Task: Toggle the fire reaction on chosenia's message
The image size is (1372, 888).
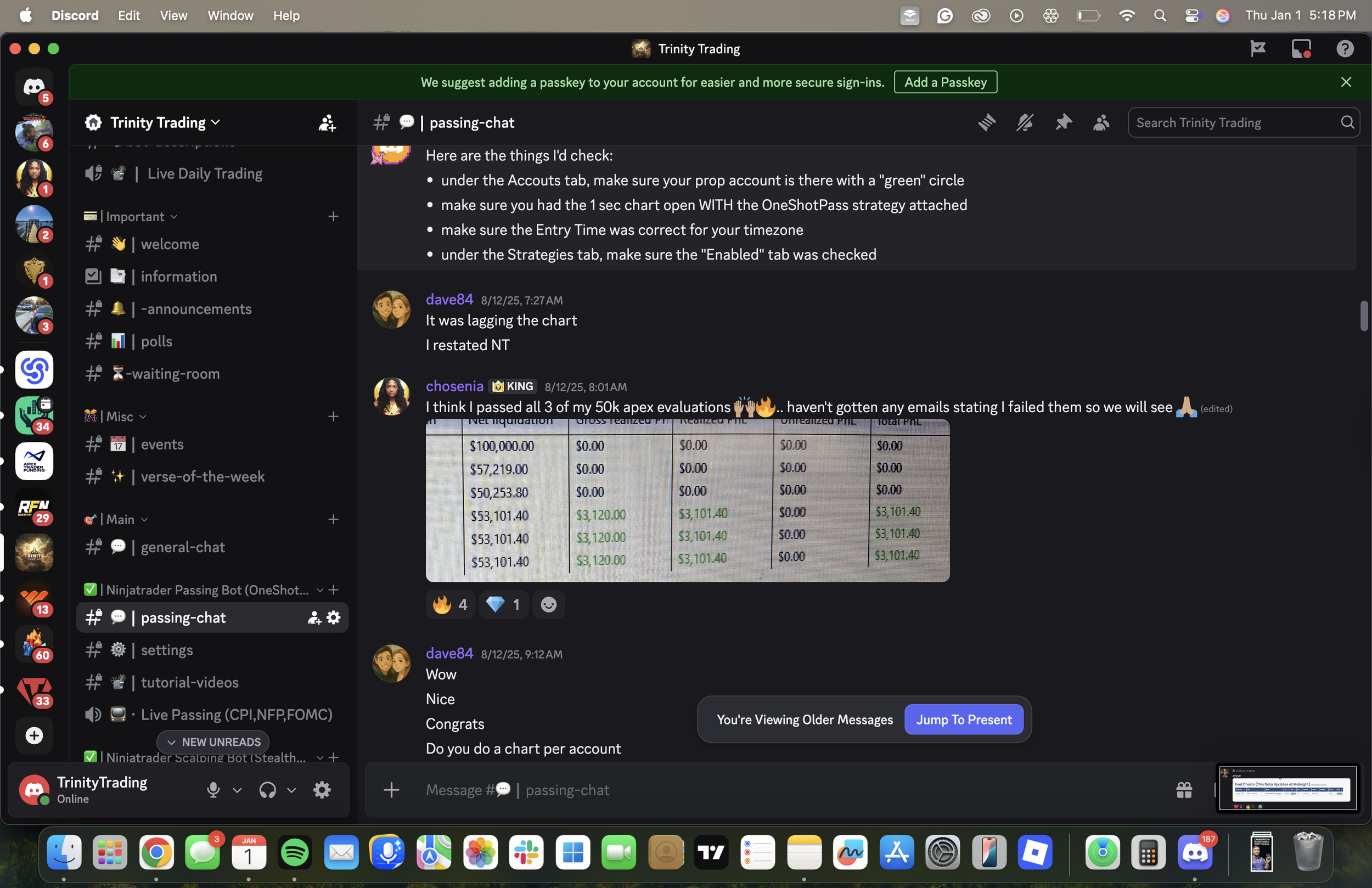Action: coord(451,604)
